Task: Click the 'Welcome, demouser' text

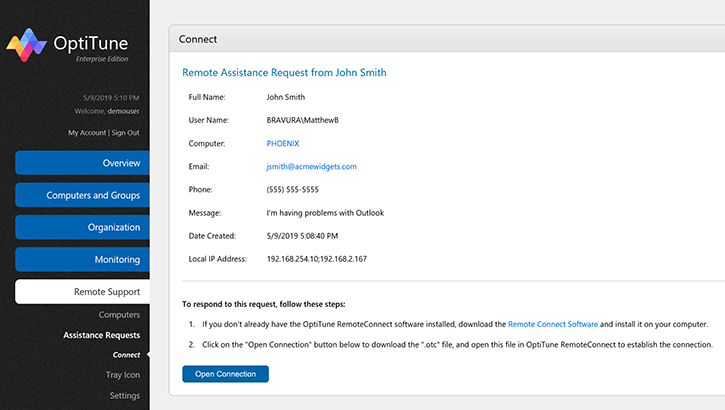Action: [107, 111]
